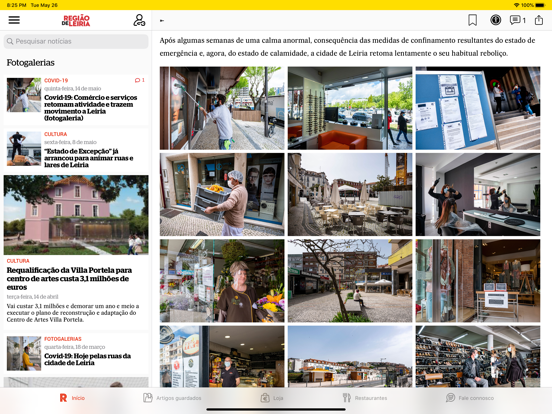
Task: Open the Loja tab
Action: tap(272, 398)
